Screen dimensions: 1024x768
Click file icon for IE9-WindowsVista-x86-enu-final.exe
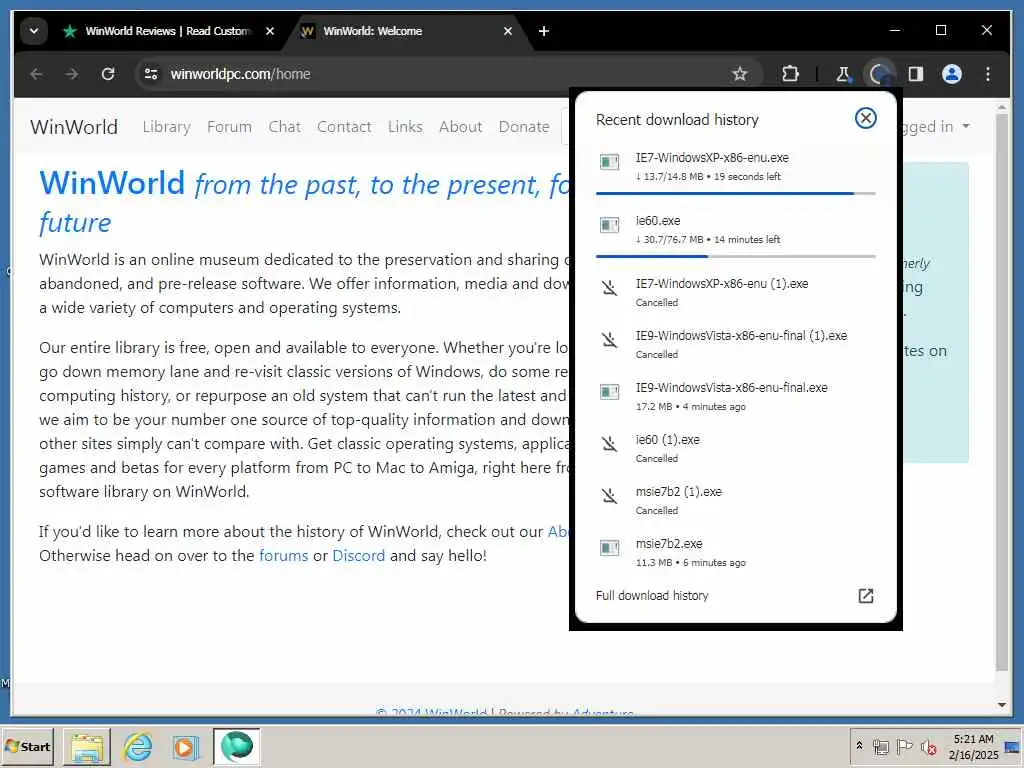(x=609, y=392)
